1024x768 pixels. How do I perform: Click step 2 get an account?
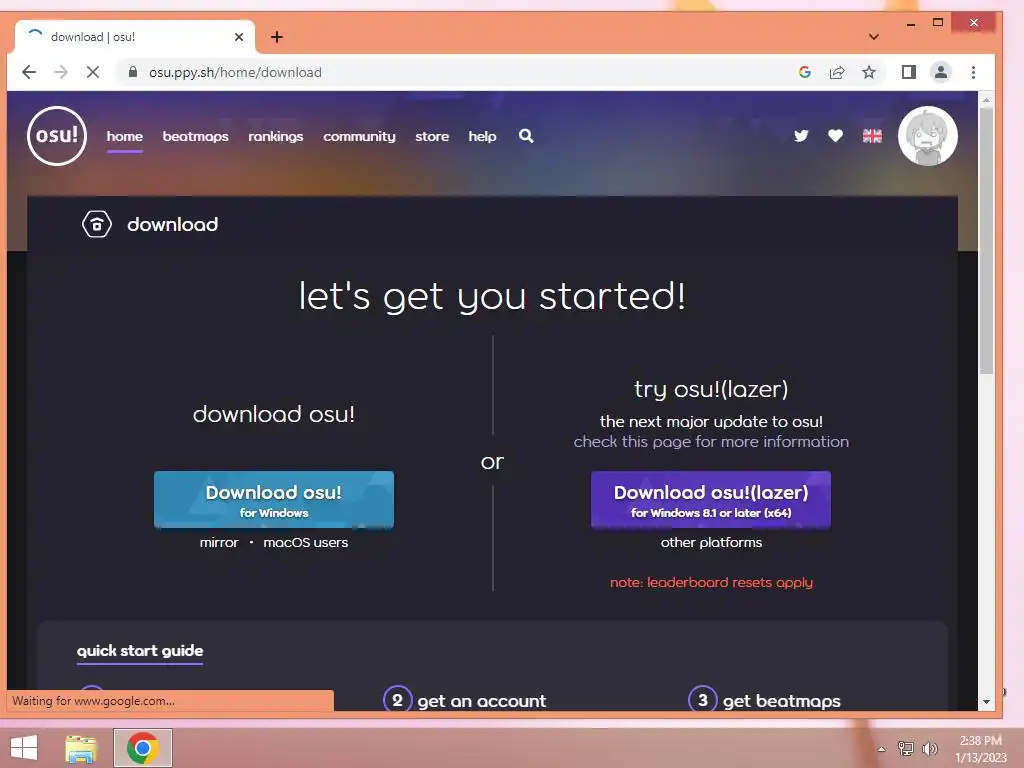tap(465, 700)
